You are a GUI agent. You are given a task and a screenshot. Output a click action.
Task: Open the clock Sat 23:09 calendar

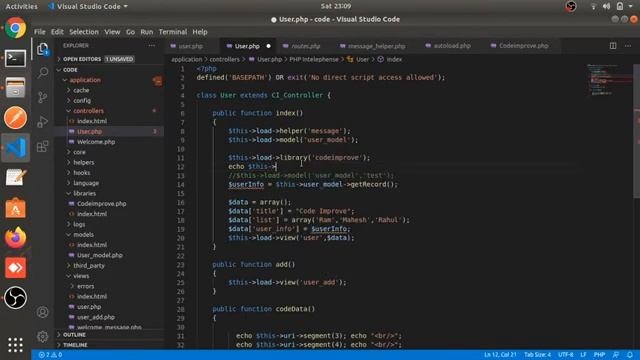click(336, 6)
